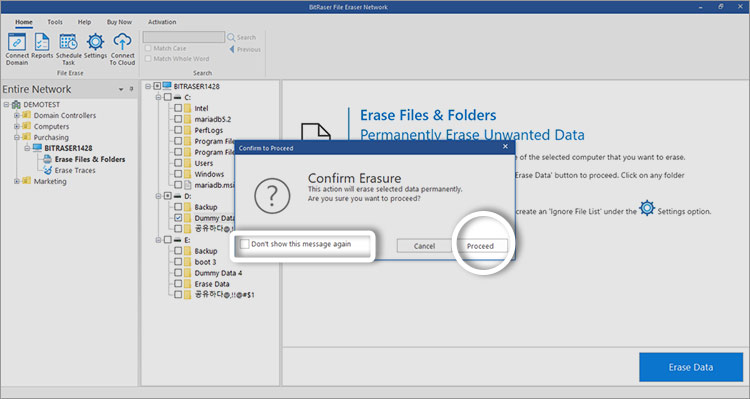Collapse the E: drive branch

[158, 240]
